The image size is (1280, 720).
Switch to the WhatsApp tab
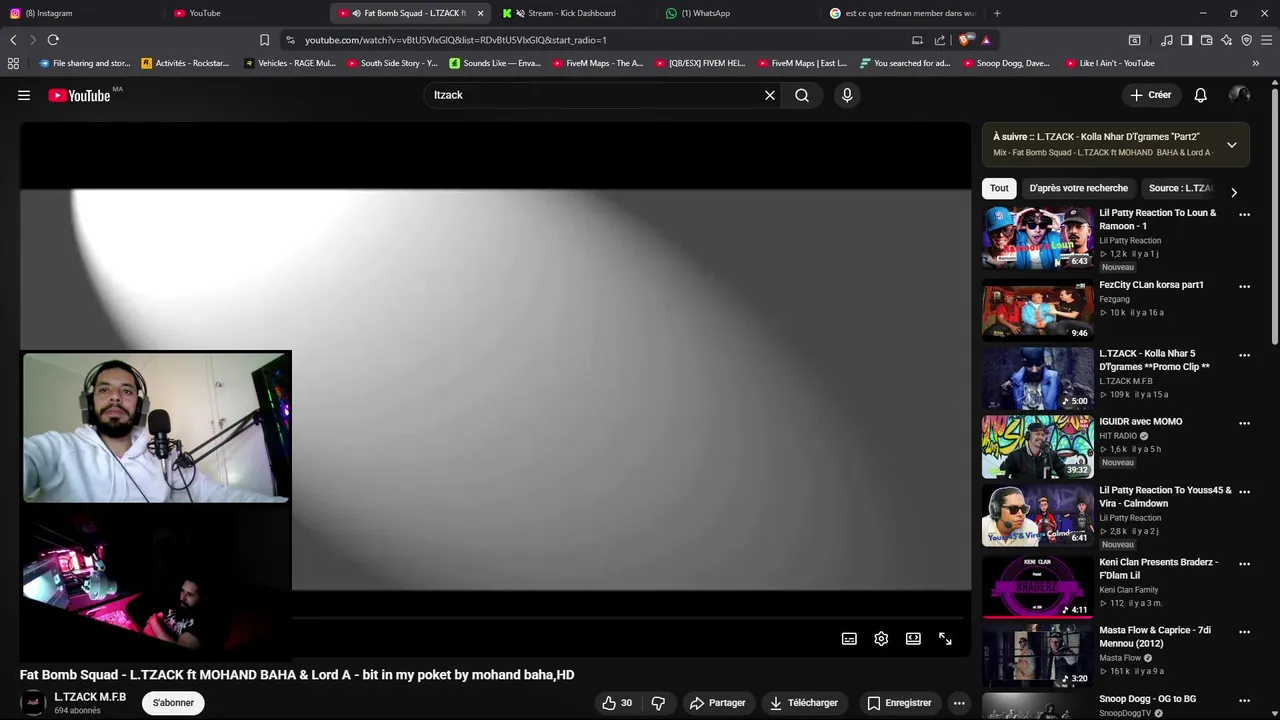point(740,13)
